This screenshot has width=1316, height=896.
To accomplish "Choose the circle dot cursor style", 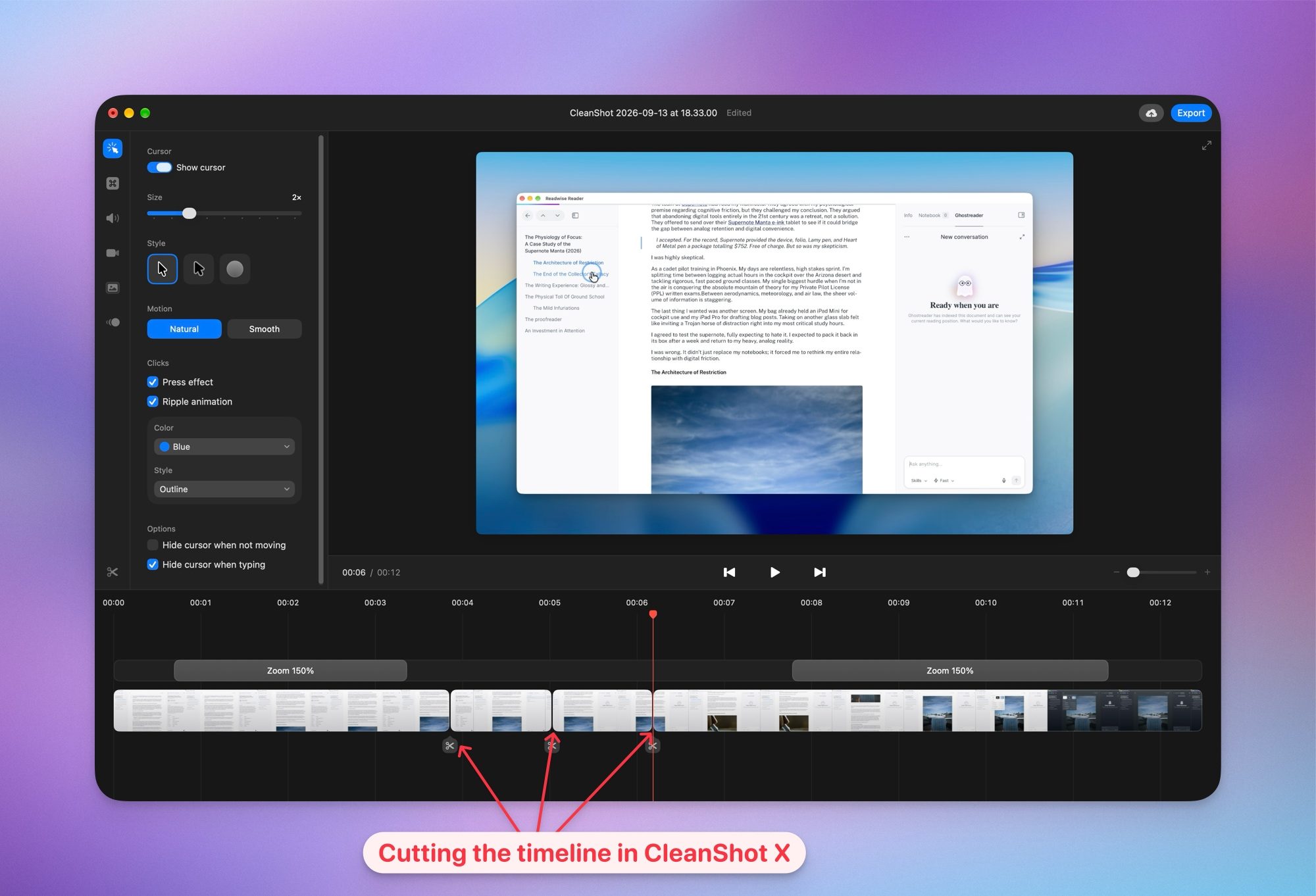I will [x=235, y=269].
